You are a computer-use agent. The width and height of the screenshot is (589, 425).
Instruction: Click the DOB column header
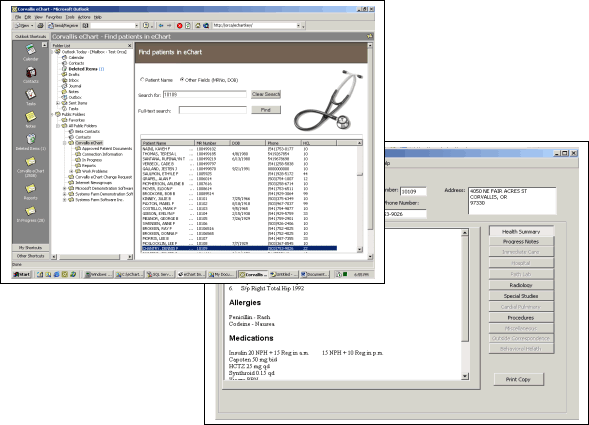(x=248, y=143)
